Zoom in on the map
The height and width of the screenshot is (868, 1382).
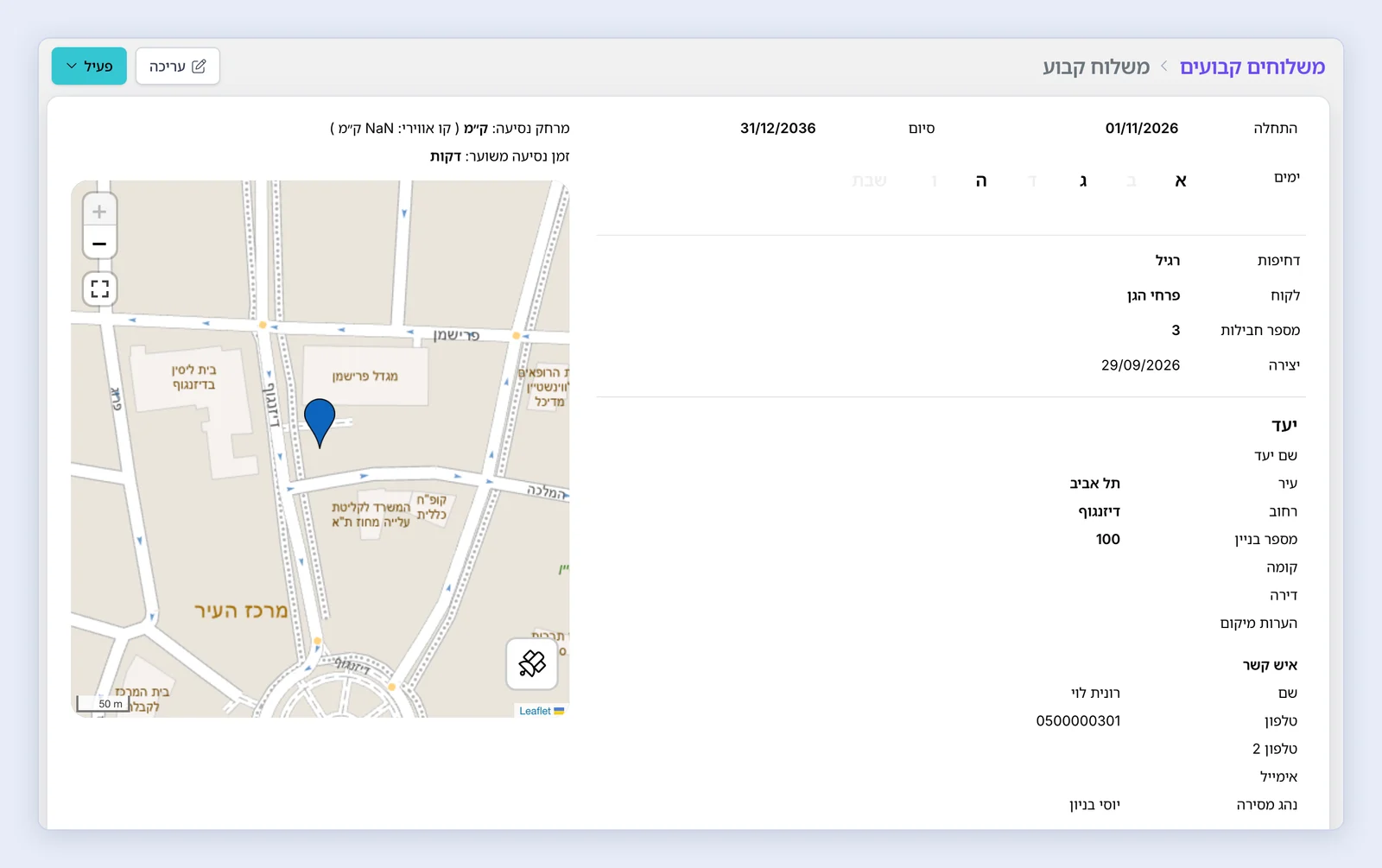point(99,211)
